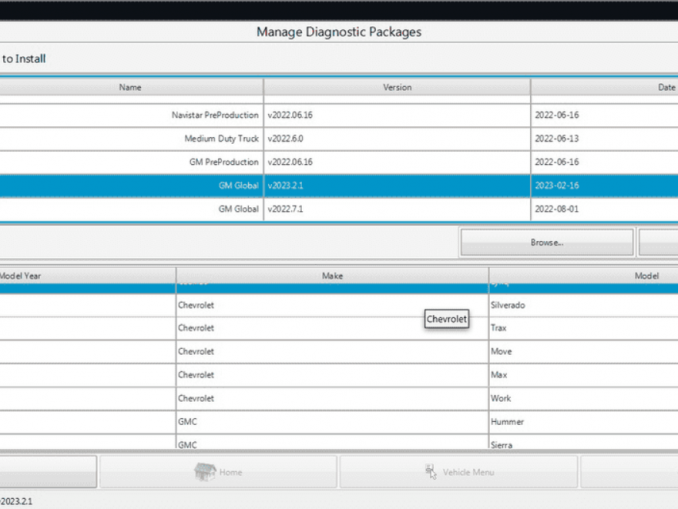Click the Date column header

click(604, 88)
